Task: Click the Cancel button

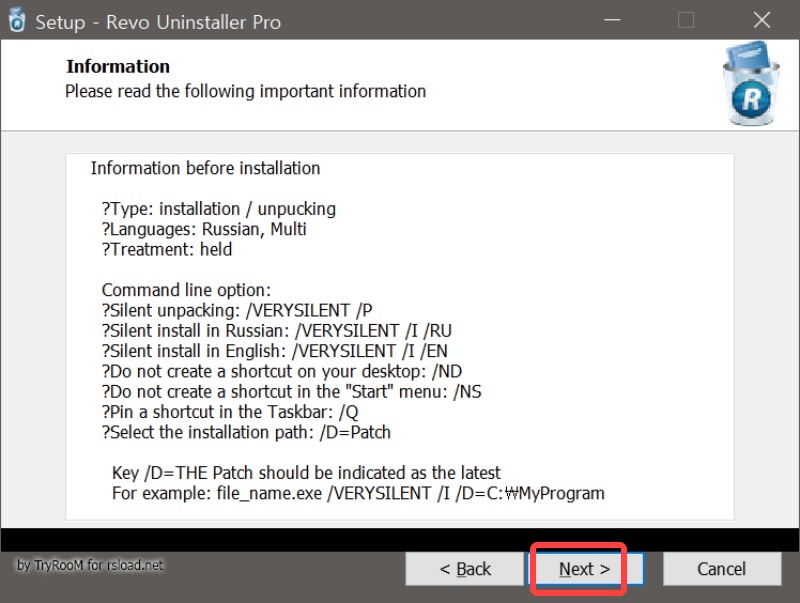Action: point(722,568)
